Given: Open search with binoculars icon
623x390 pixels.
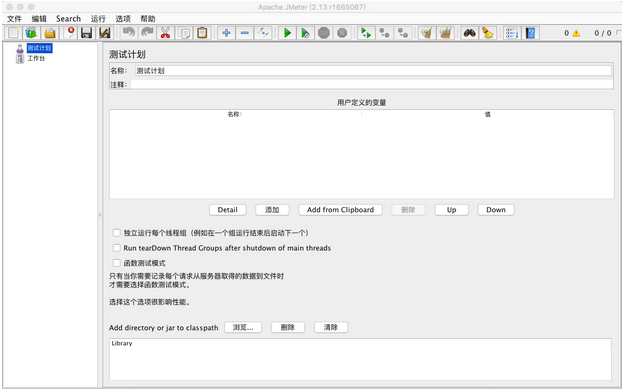Looking at the screenshot, I should [x=469, y=33].
